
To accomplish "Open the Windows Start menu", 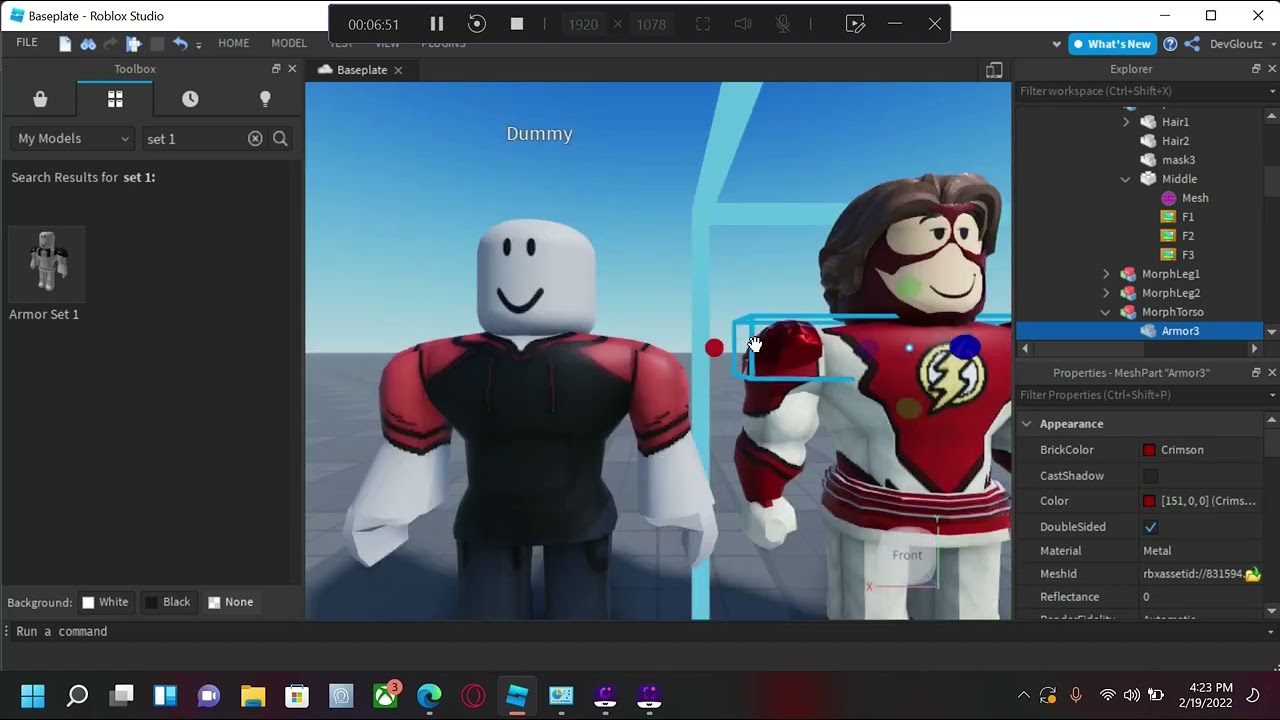I will coord(33,695).
